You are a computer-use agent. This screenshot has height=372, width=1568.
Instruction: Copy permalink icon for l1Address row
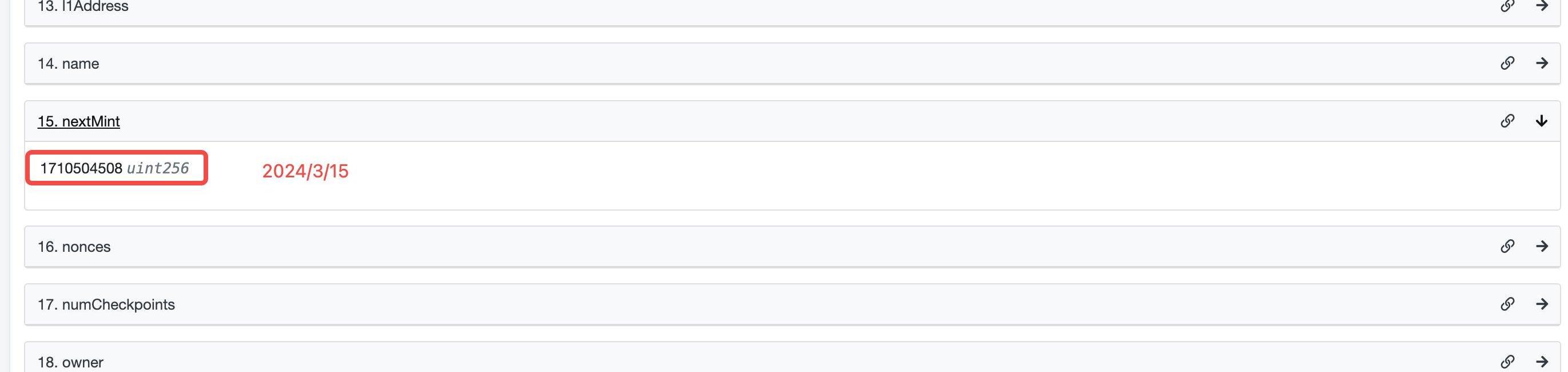(x=1507, y=6)
